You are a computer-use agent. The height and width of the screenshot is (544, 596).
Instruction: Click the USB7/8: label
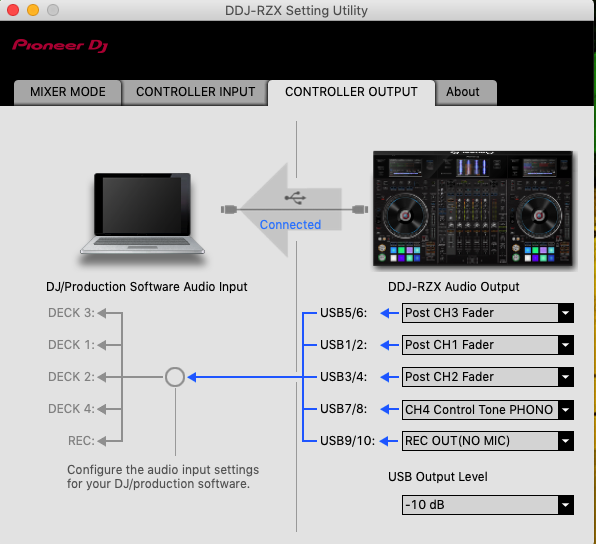(x=344, y=409)
